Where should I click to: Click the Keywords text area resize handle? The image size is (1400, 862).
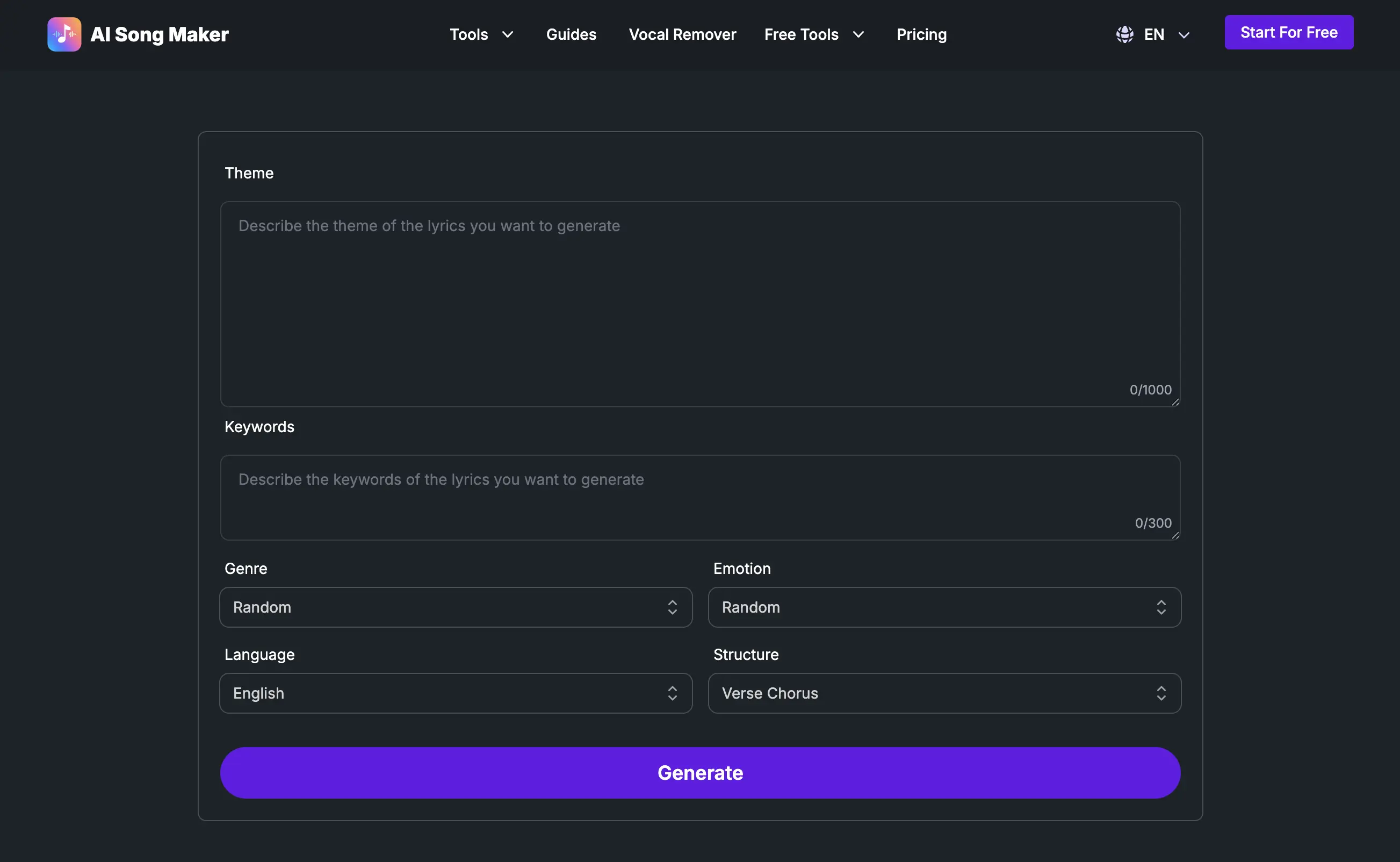1175,535
